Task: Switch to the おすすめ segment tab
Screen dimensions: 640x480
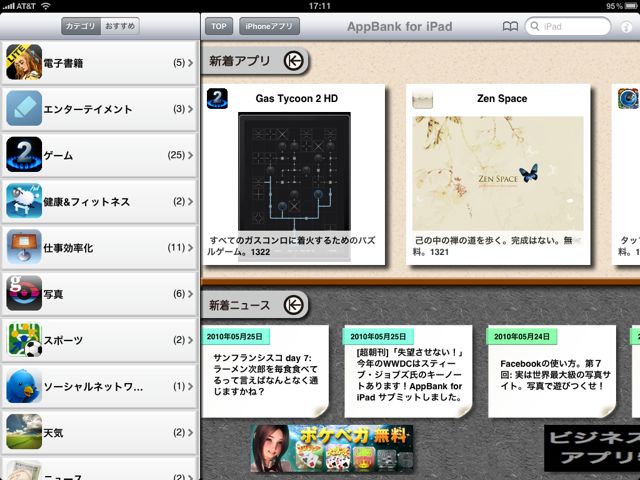Action: tap(120, 26)
